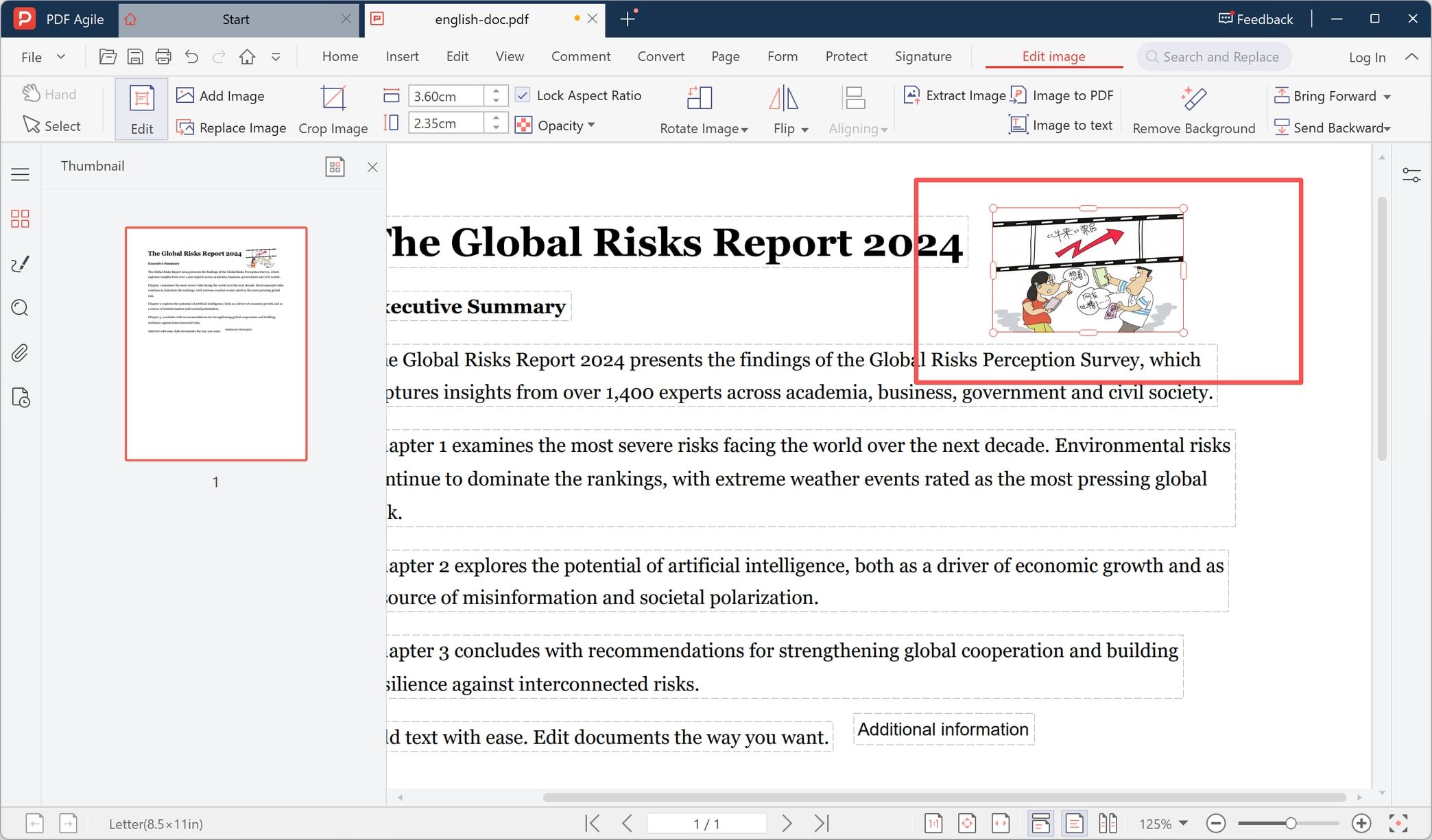The width and height of the screenshot is (1432, 840).
Task: Undo the last action
Action: coord(191,57)
